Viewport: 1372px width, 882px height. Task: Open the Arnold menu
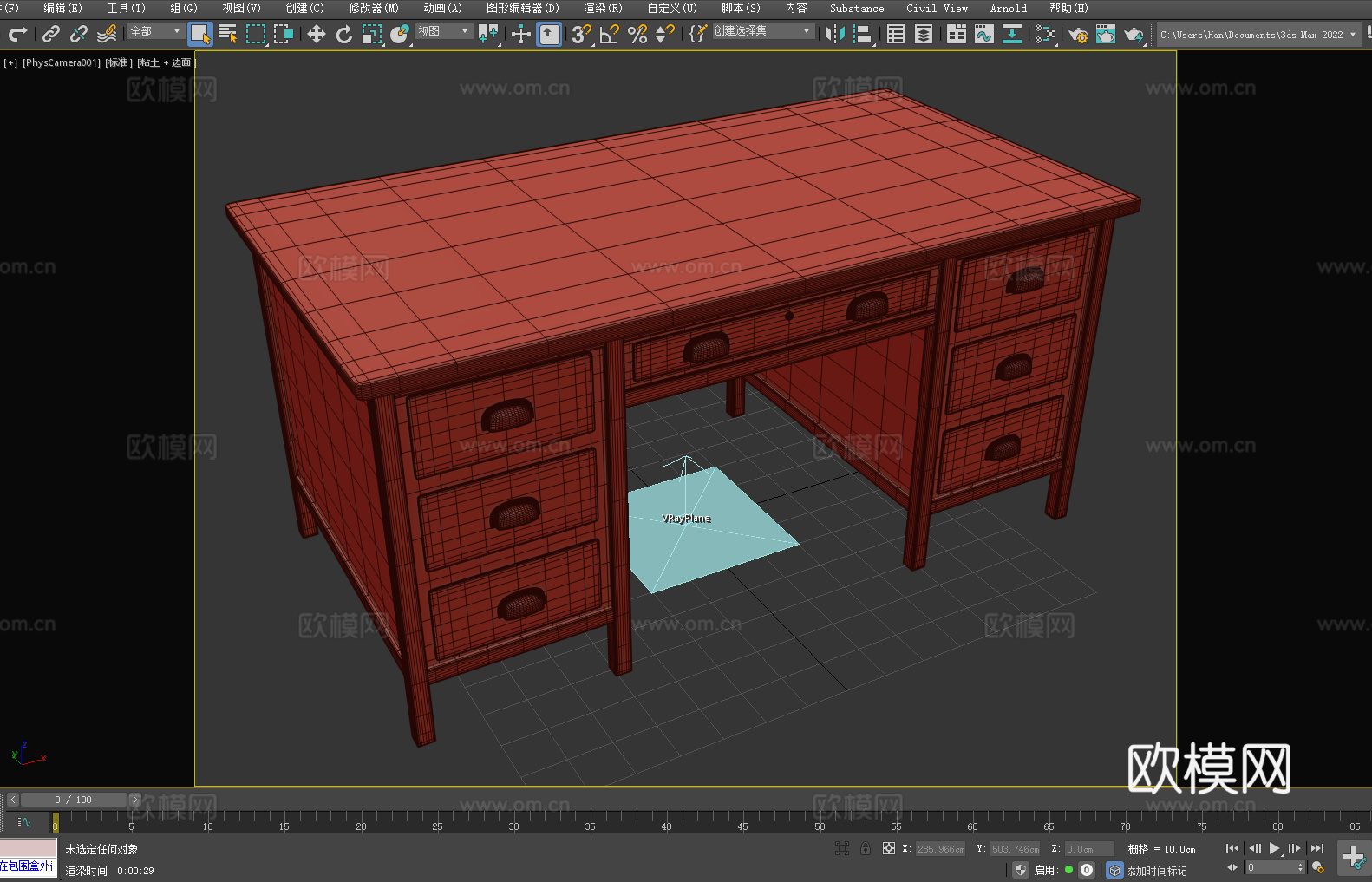click(1009, 8)
